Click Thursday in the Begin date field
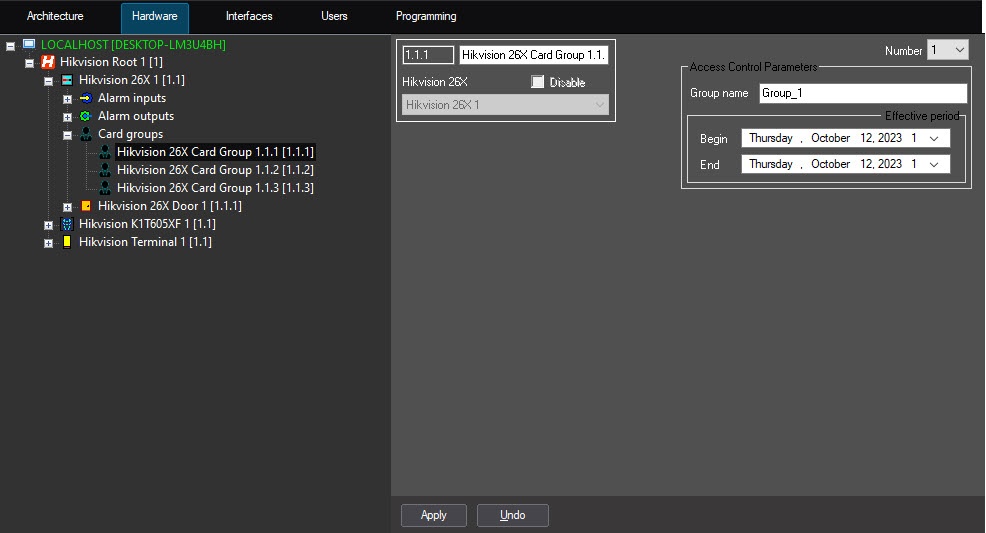 pyautogui.click(x=770, y=138)
